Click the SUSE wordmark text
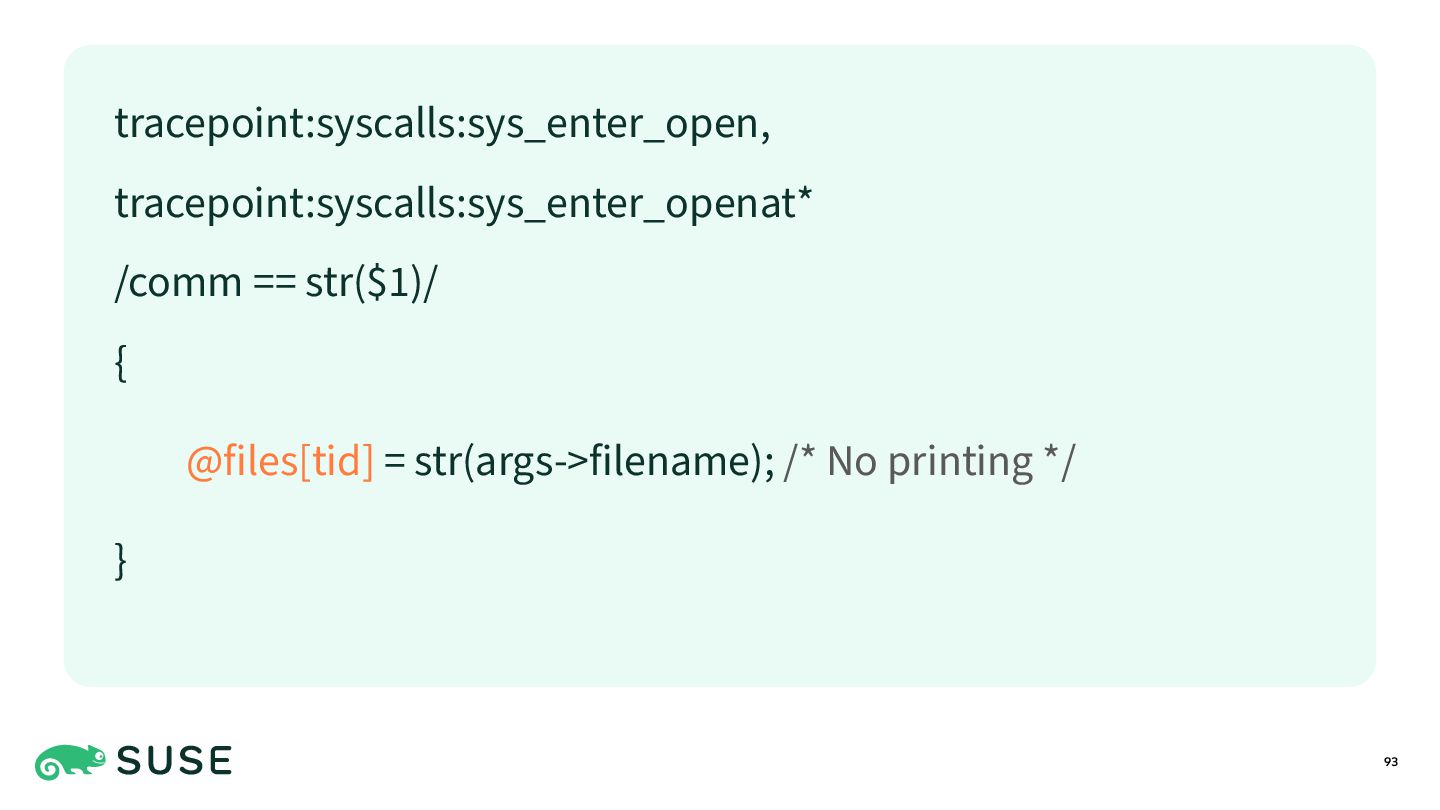 (x=175, y=762)
